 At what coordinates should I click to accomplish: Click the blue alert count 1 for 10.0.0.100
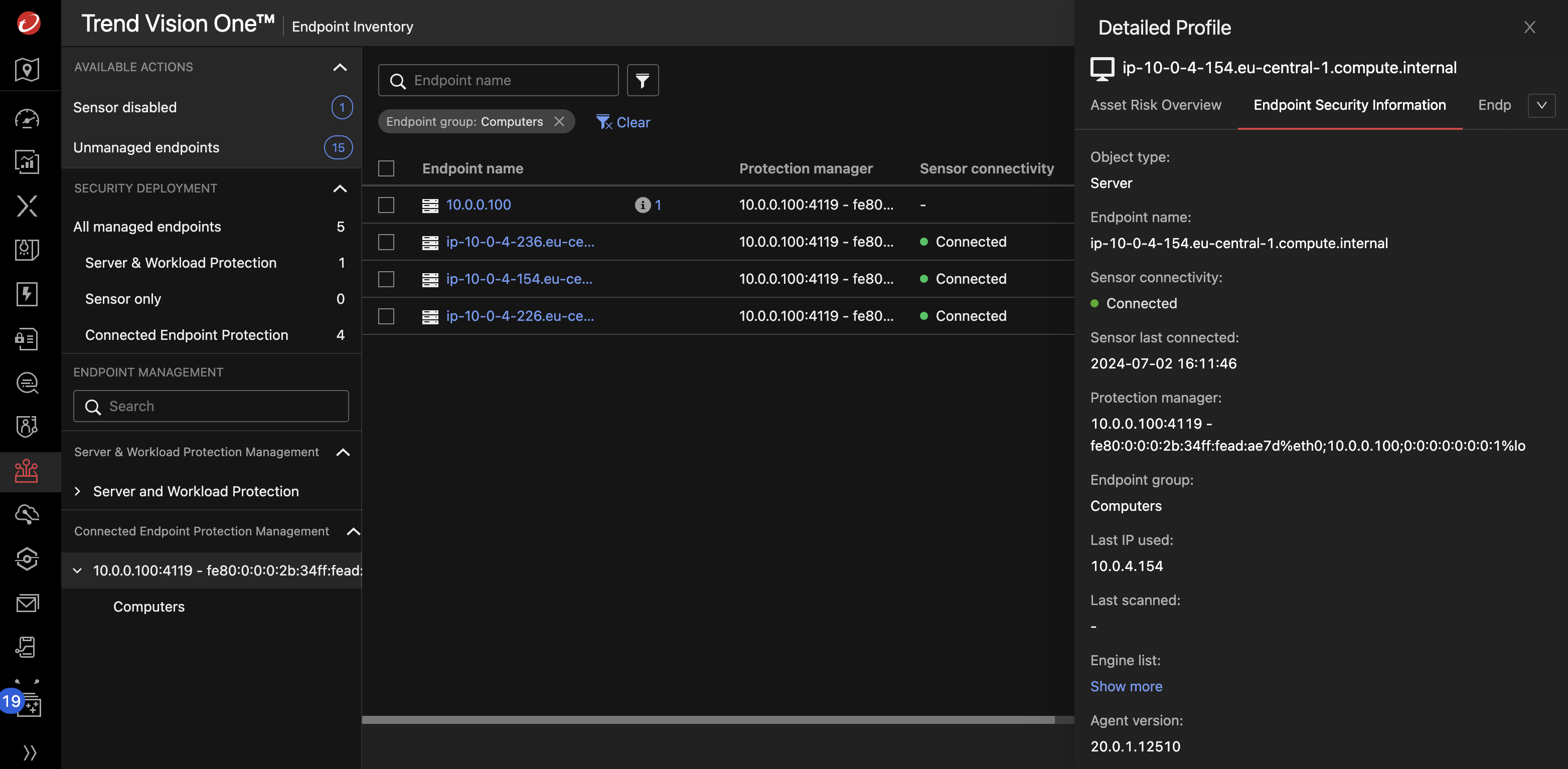tap(658, 205)
